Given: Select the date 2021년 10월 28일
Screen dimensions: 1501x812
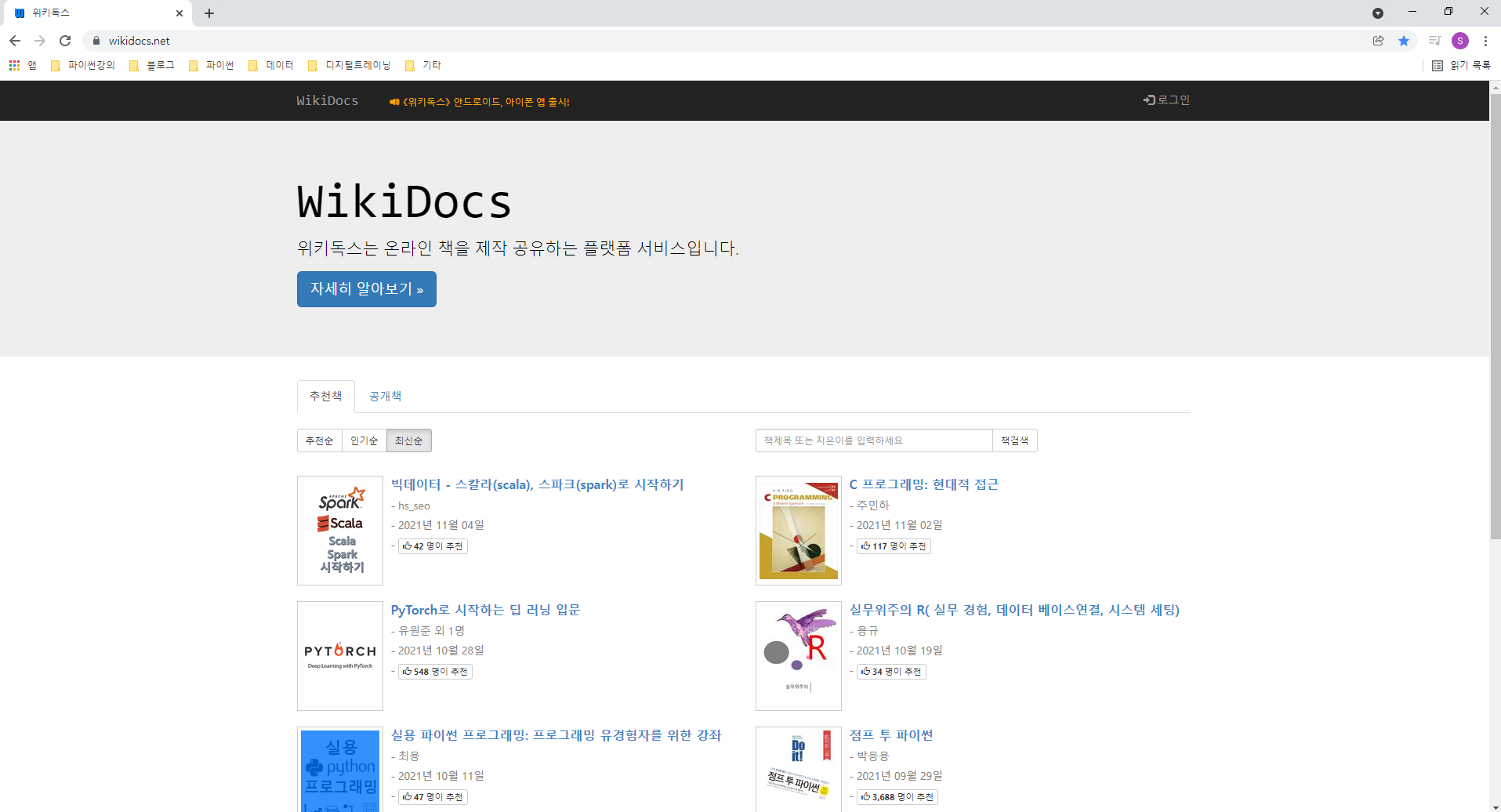Looking at the screenshot, I should tap(441, 651).
